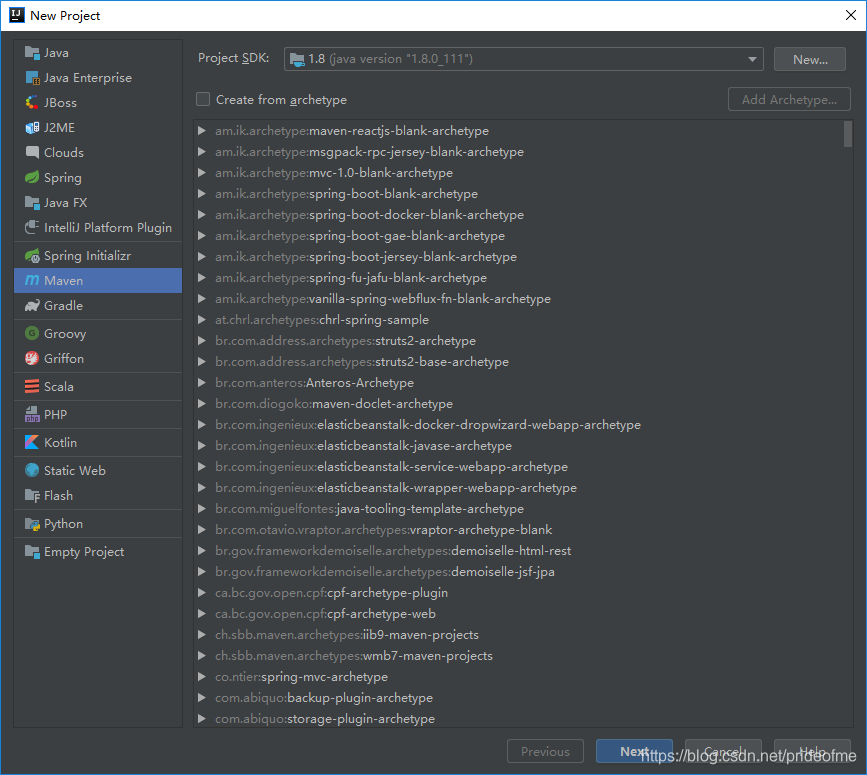Image resolution: width=867 pixels, height=775 pixels.
Task: Click the Spring Initializr icon
Action: point(32,256)
